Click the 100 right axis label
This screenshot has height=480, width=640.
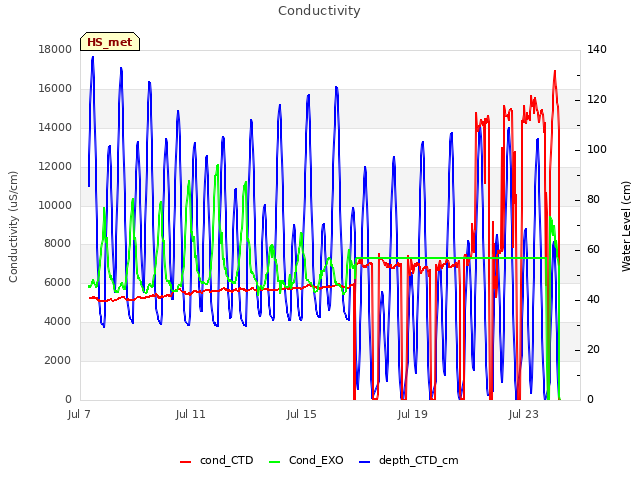[x=597, y=149]
